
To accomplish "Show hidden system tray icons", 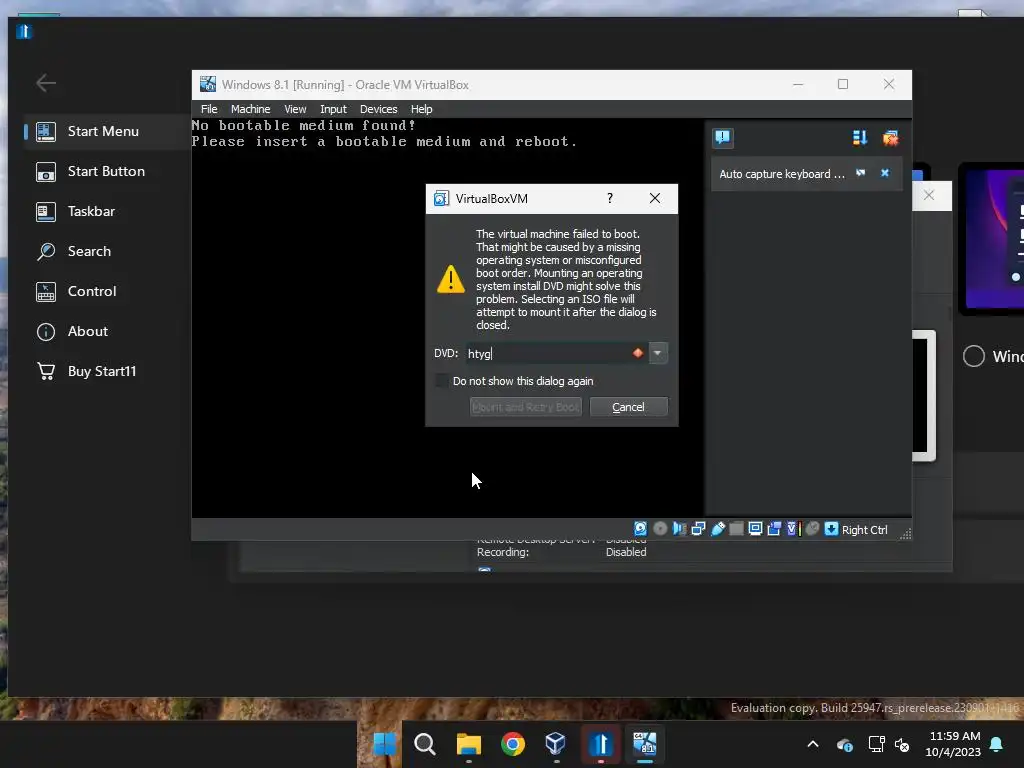I will click(x=813, y=744).
